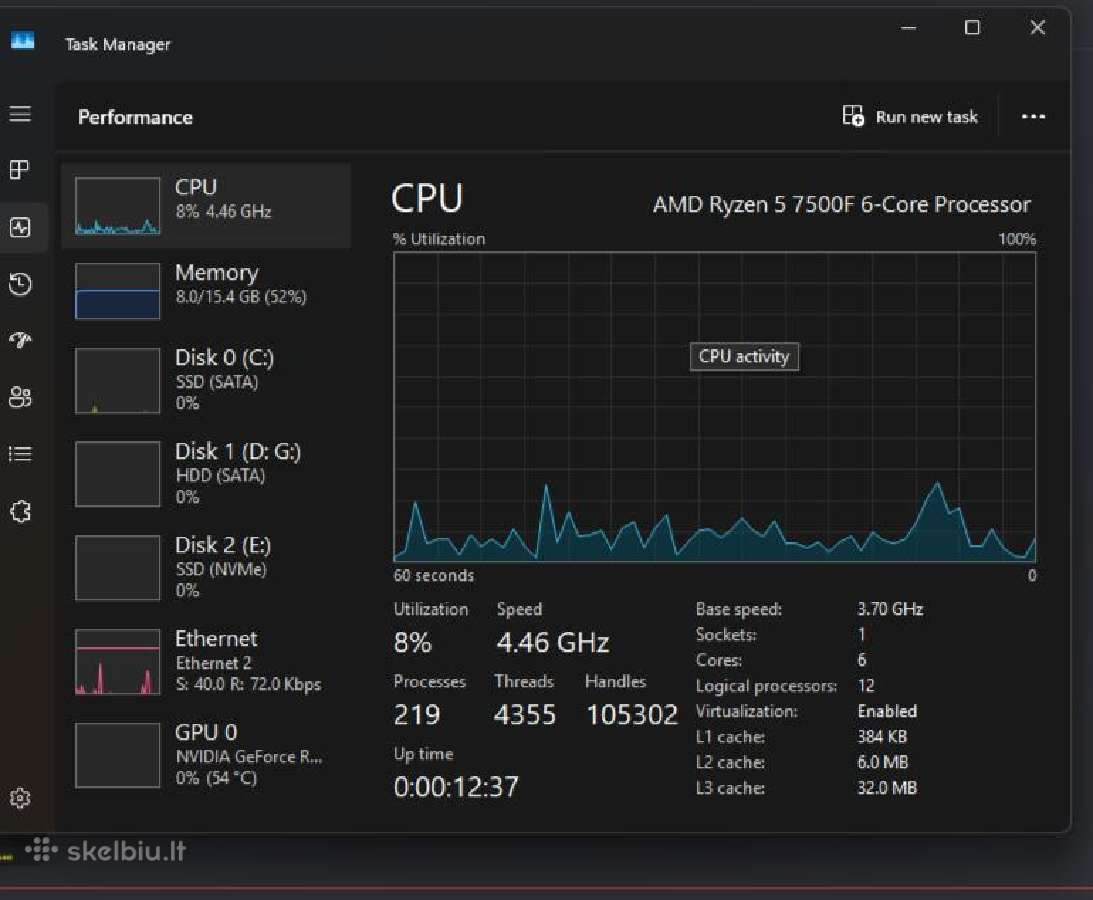Open the Details page icon

20,455
